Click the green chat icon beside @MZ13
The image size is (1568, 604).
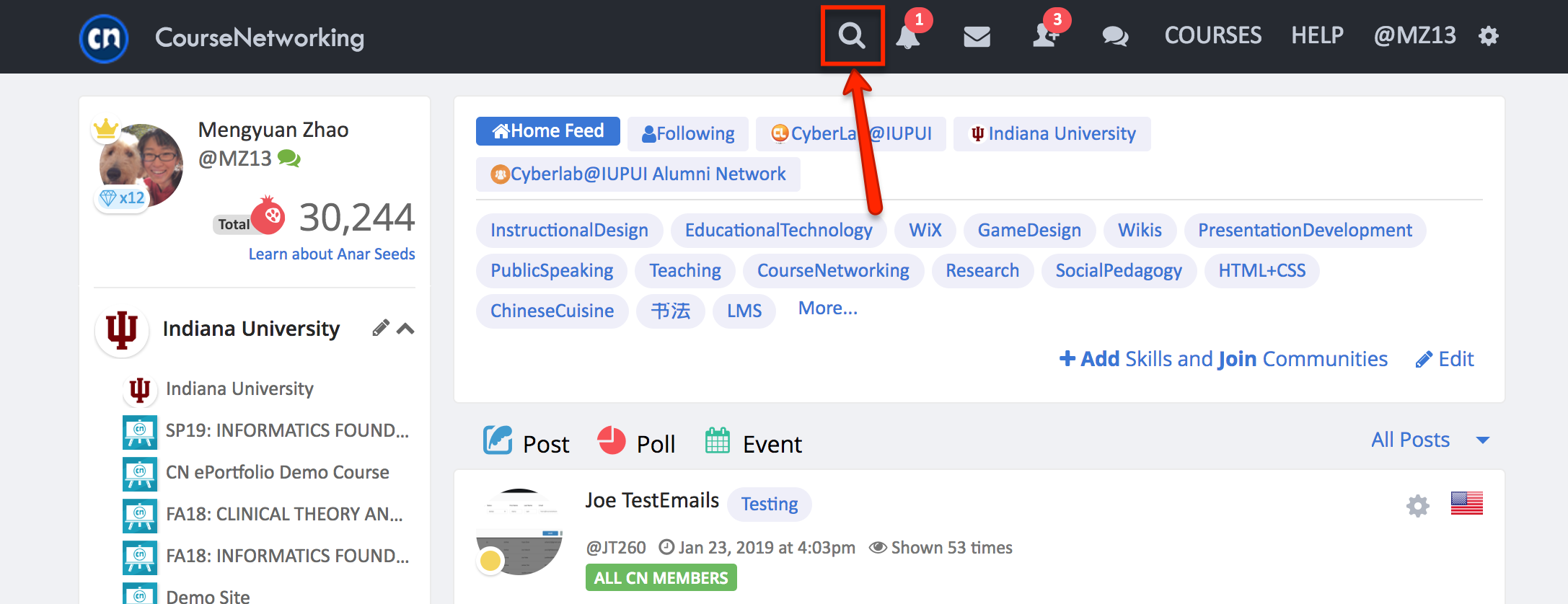(x=289, y=158)
